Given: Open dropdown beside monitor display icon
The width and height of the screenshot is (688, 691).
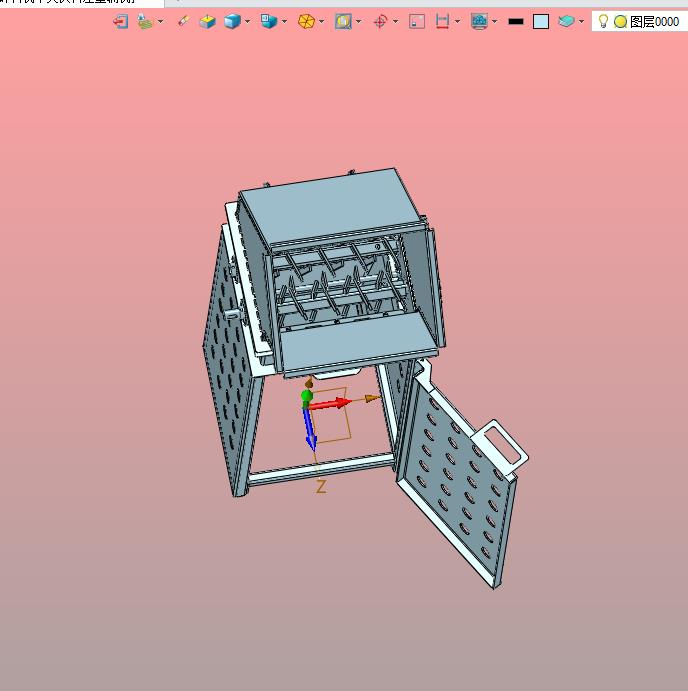Looking at the screenshot, I should coord(495,21).
